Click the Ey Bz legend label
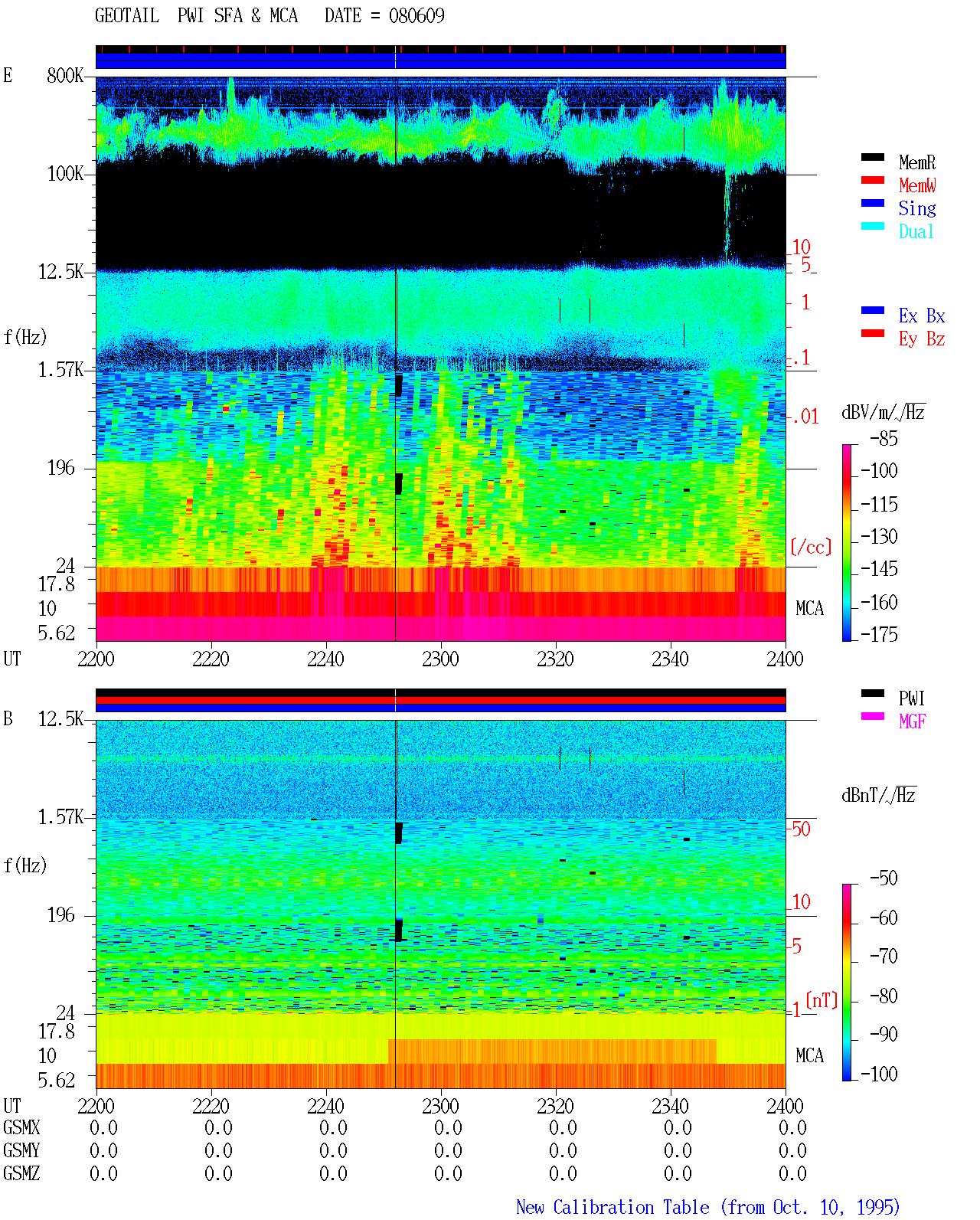 point(922,339)
